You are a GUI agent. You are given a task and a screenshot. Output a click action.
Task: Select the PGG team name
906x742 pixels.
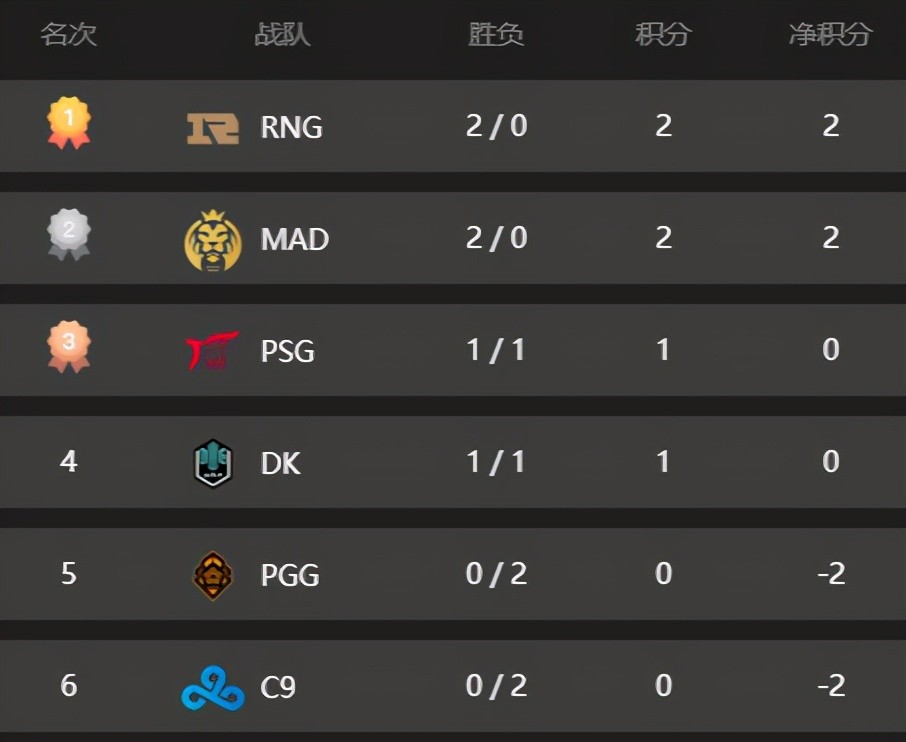coord(290,576)
